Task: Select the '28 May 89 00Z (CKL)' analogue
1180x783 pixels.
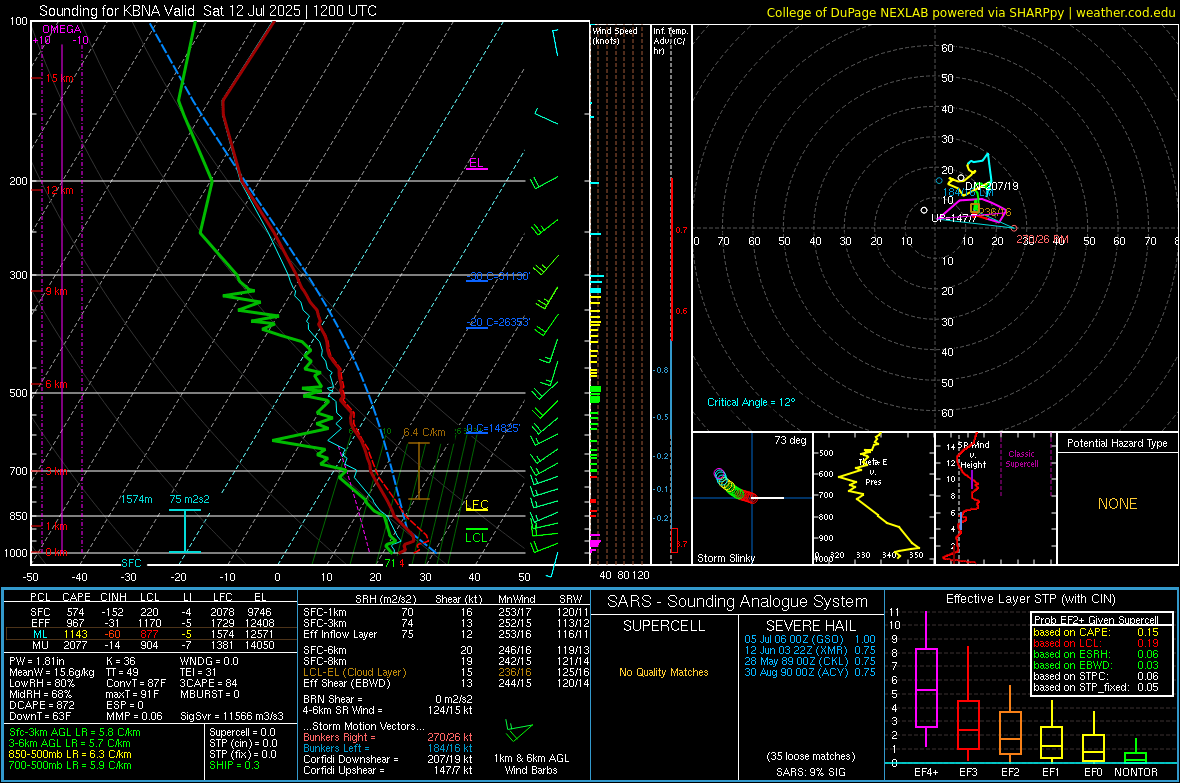Action: tap(810, 661)
